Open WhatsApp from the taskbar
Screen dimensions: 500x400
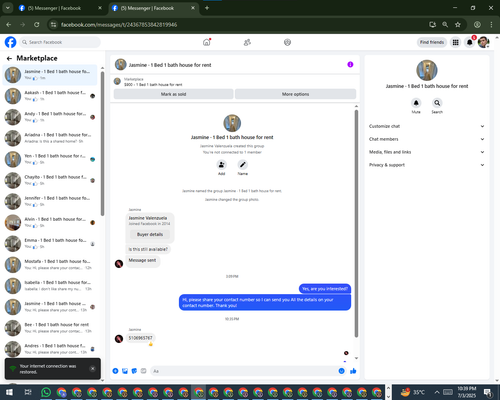[46, 392]
